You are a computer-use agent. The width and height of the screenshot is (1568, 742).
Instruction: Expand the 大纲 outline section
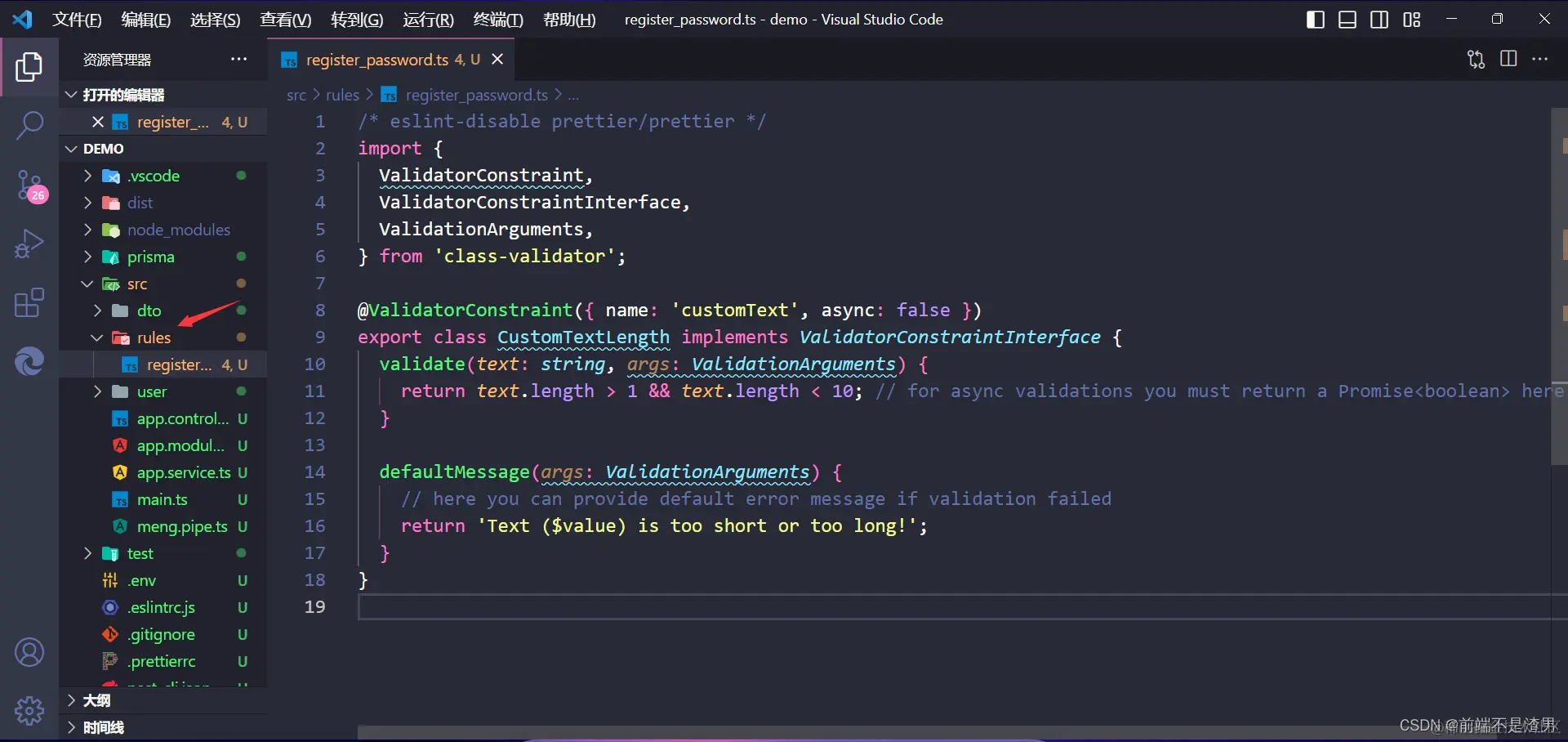(163, 700)
